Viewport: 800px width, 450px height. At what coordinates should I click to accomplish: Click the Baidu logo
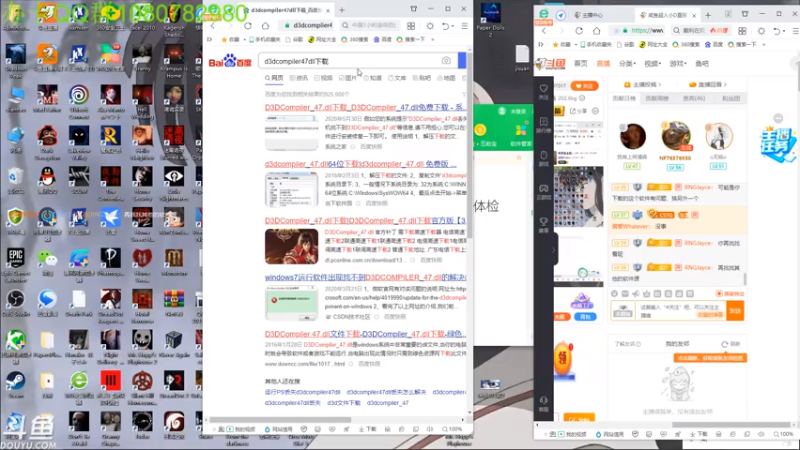tap(230, 61)
